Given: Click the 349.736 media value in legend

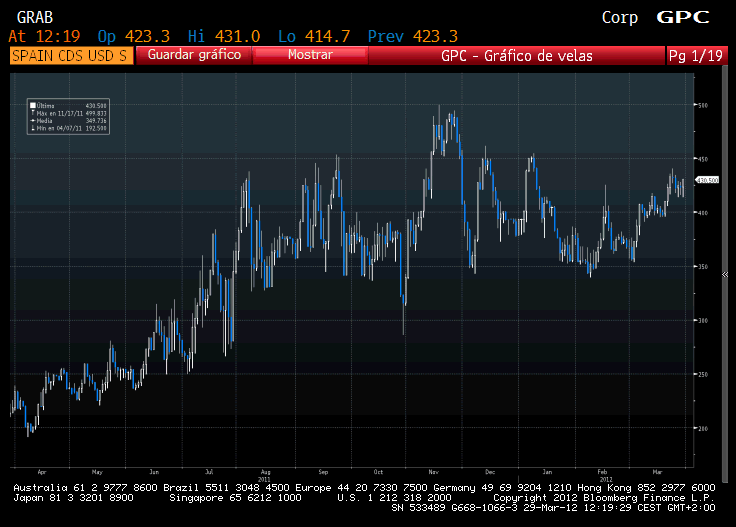Looking at the screenshot, I should (96, 121).
